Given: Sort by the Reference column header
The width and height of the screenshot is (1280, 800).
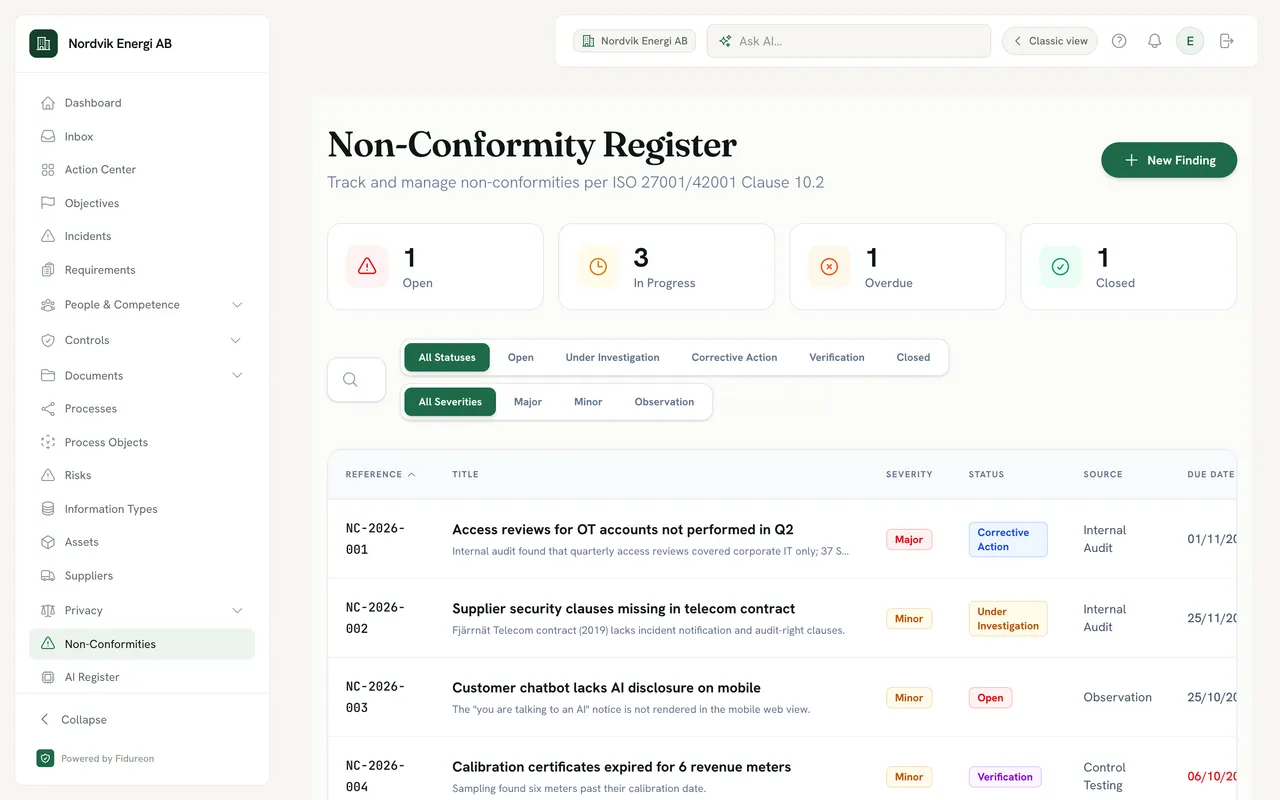Looking at the screenshot, I should (x=380, y=474).
